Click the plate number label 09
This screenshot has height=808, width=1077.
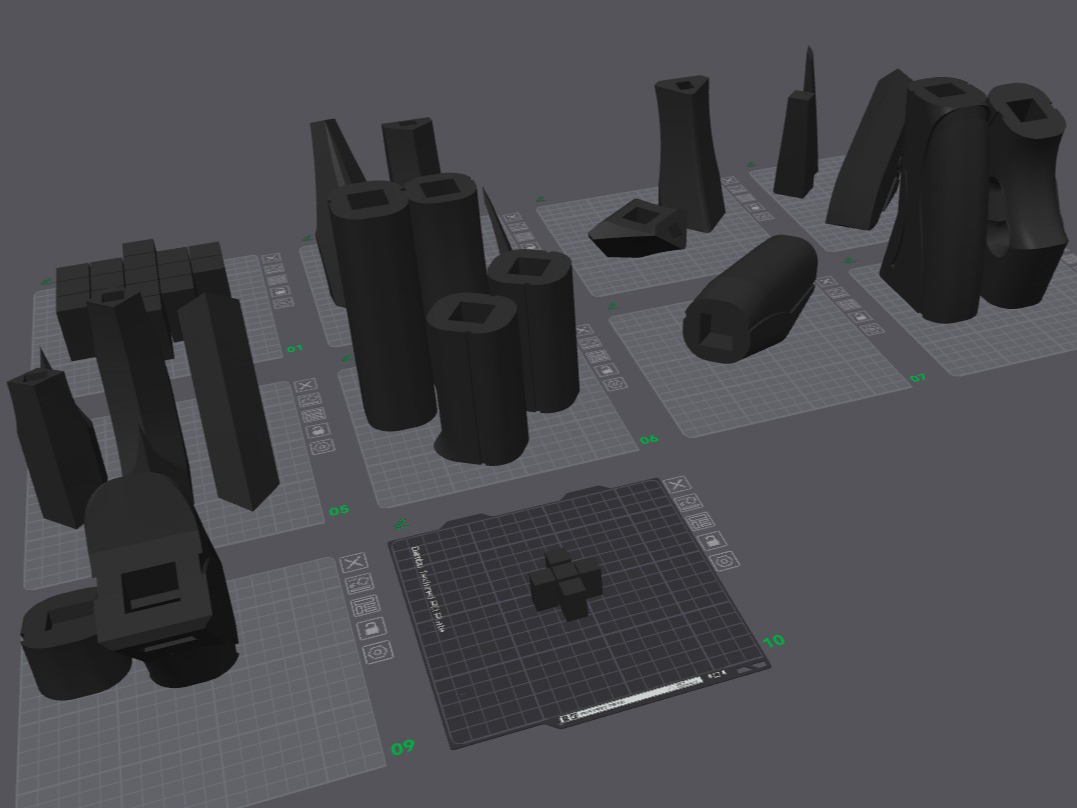click(x=403, y=747)
